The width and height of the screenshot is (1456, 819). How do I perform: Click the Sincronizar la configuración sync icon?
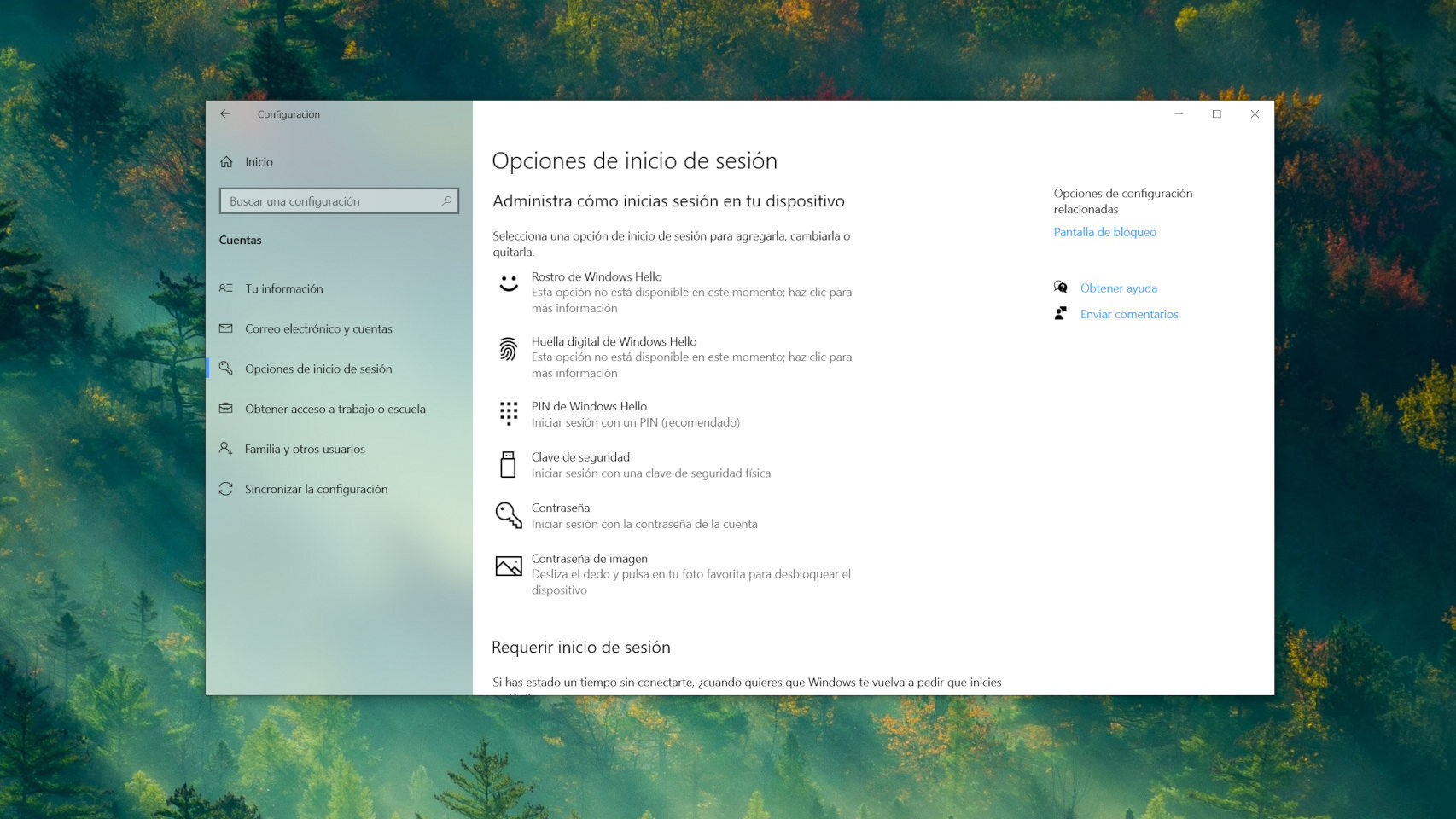[x=225, y=489]
